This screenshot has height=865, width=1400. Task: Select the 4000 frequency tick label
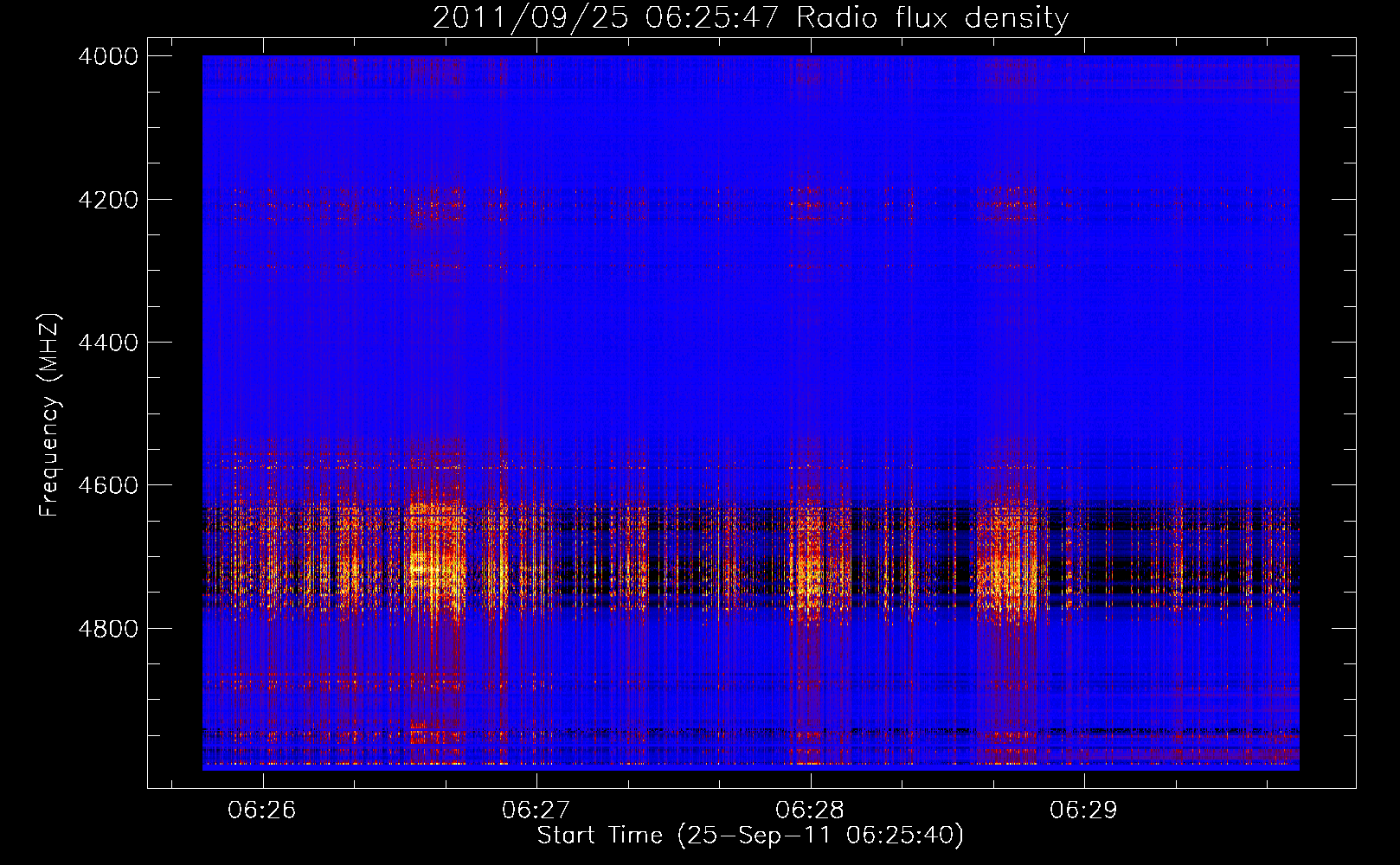[x=108, y=56]
